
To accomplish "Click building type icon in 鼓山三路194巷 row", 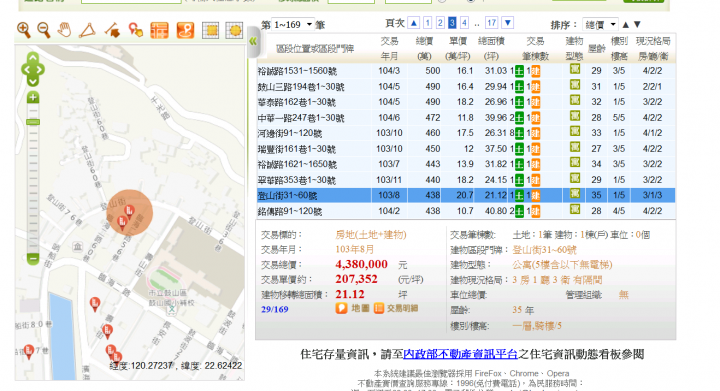I will 575,85.
